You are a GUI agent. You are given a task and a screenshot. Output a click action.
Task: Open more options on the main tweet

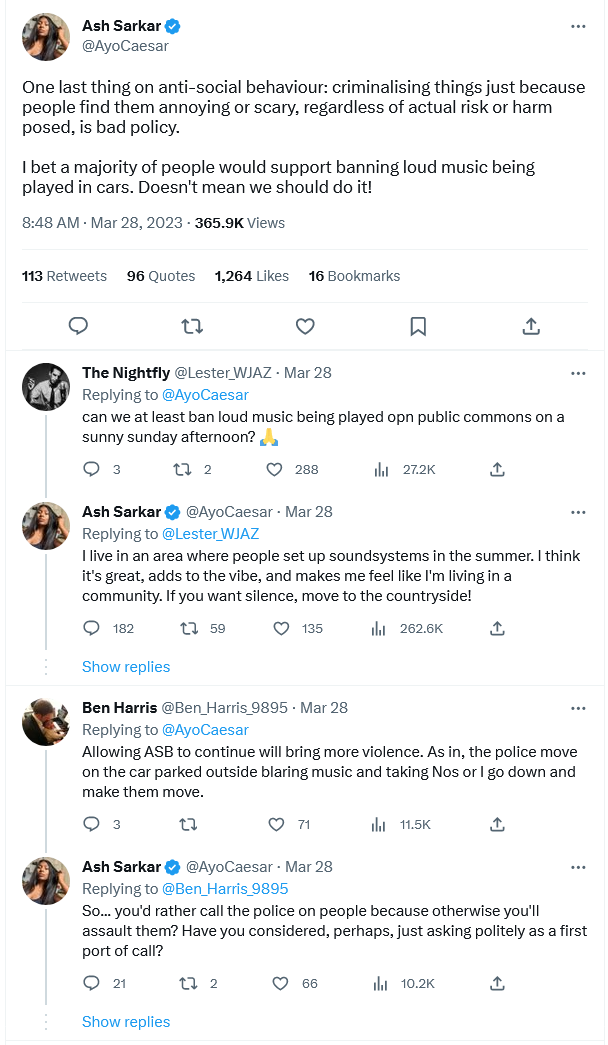coord(578,26)
